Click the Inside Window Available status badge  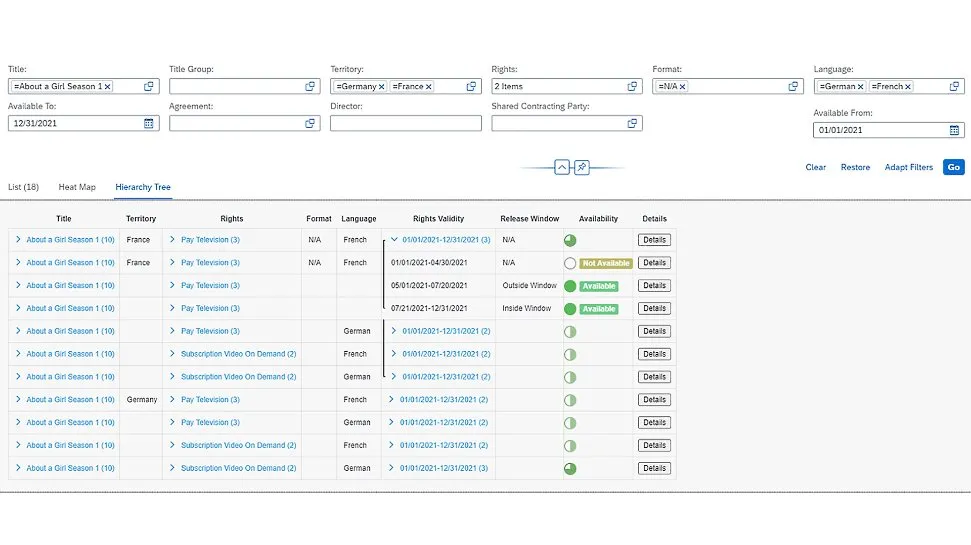[598, 309]
